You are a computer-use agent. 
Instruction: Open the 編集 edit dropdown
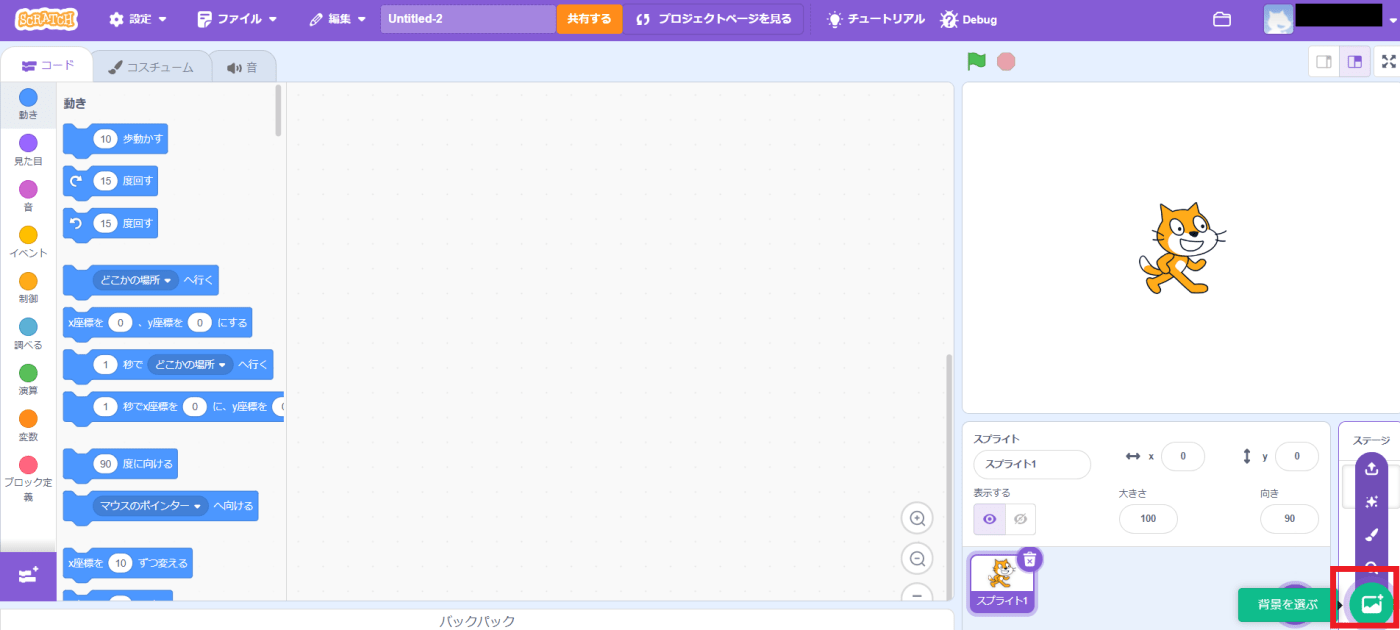tap(338, 19)
